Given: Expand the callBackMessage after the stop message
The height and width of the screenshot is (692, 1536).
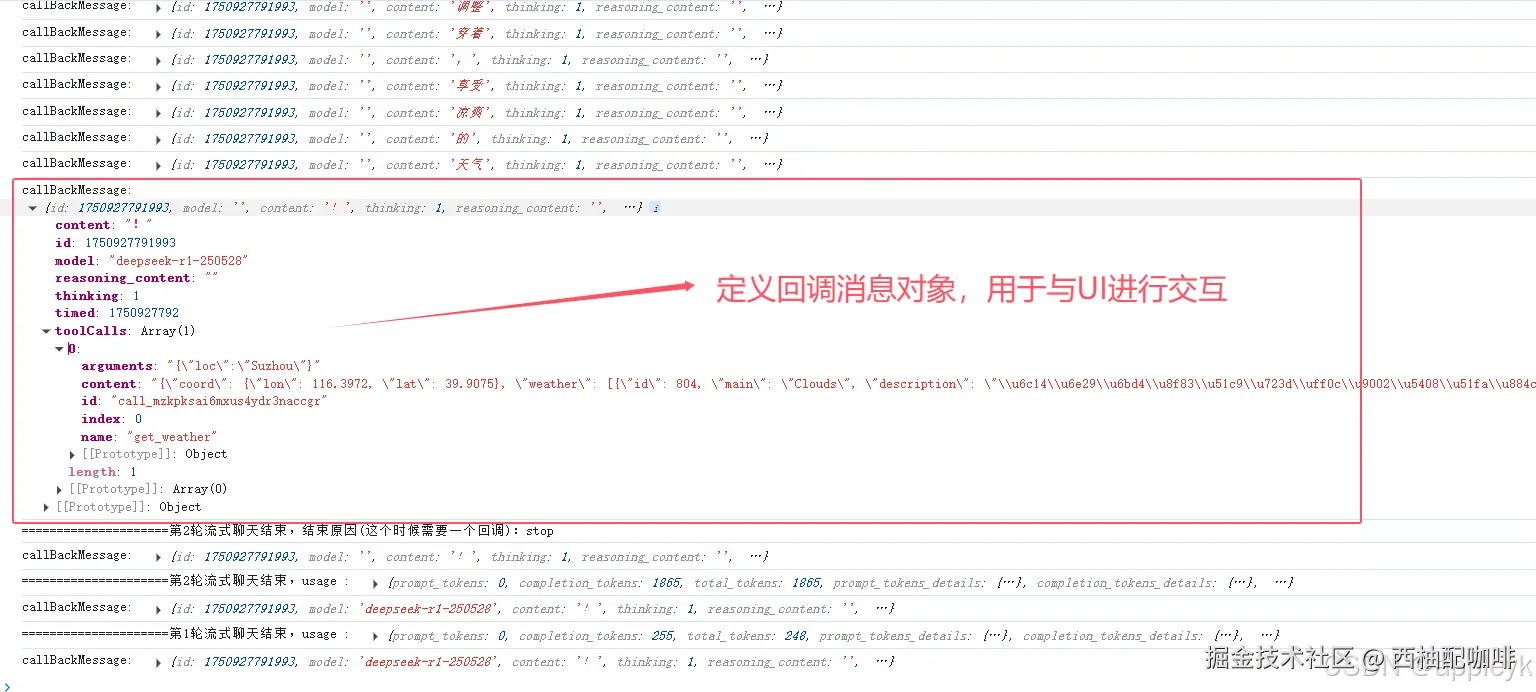Looking at the screenshot, I should tap(158, 555).
